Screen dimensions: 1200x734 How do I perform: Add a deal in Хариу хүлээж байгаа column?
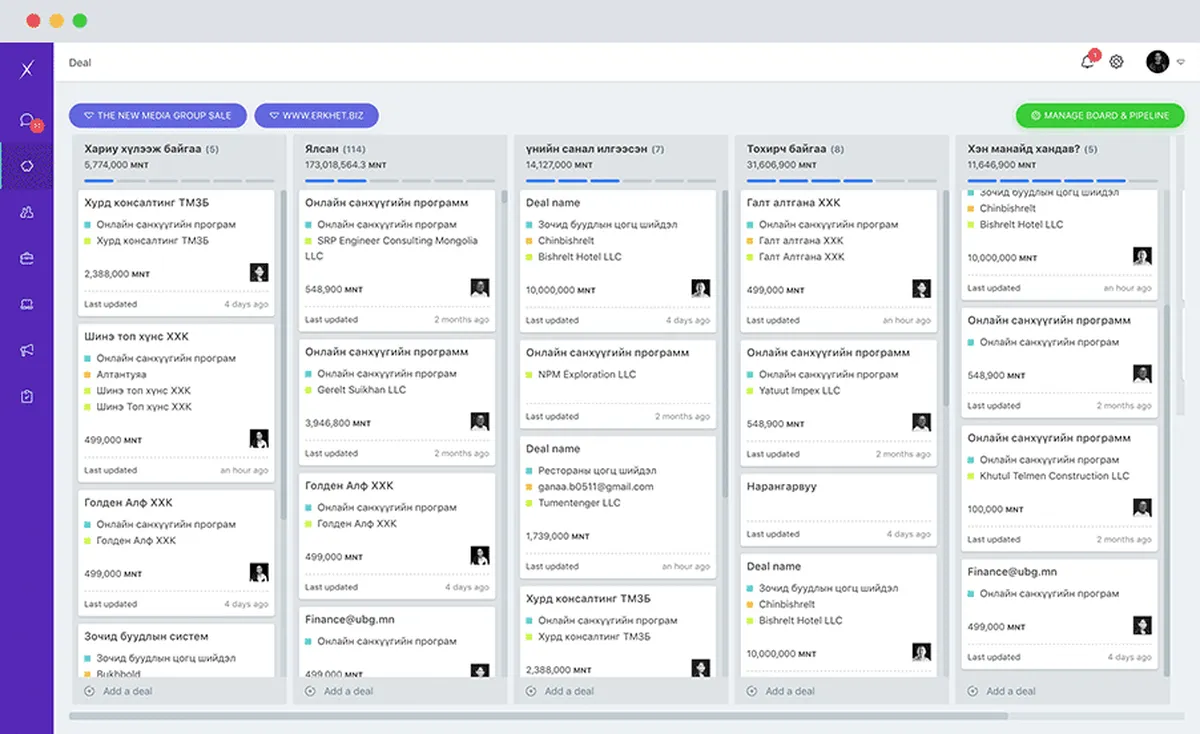tap(119, 691)
